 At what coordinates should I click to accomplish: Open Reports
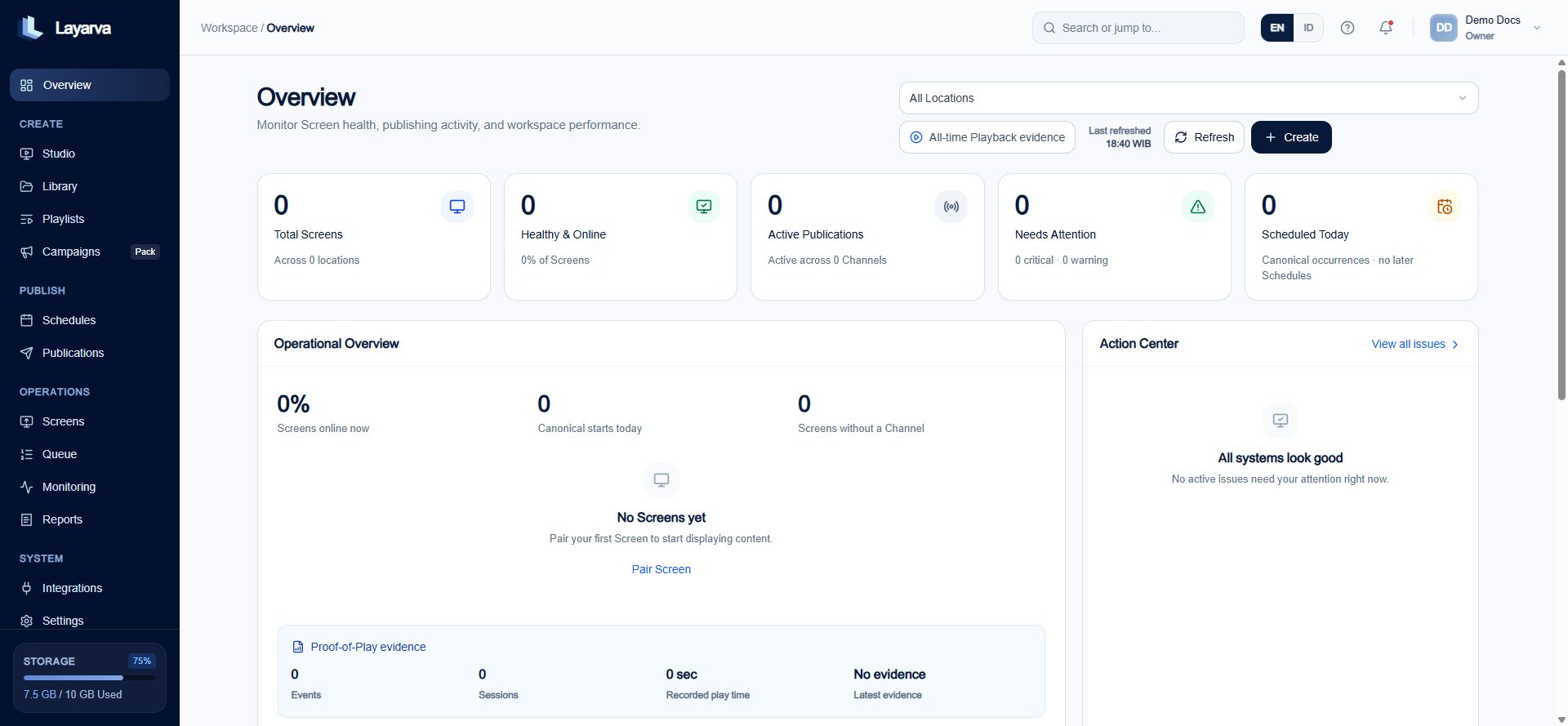tap(90, 519)
